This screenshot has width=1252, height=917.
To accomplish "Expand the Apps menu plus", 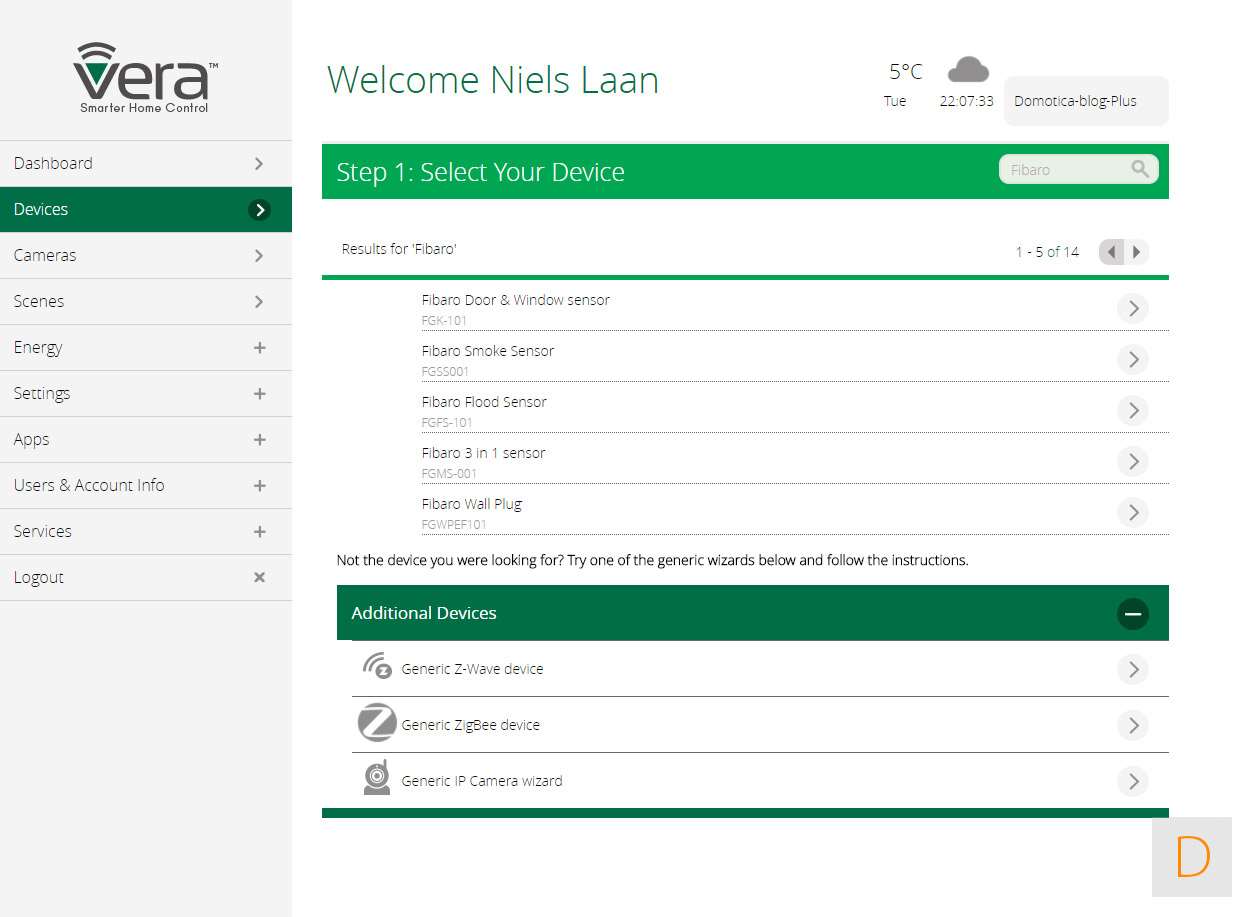I will point(259,439).
